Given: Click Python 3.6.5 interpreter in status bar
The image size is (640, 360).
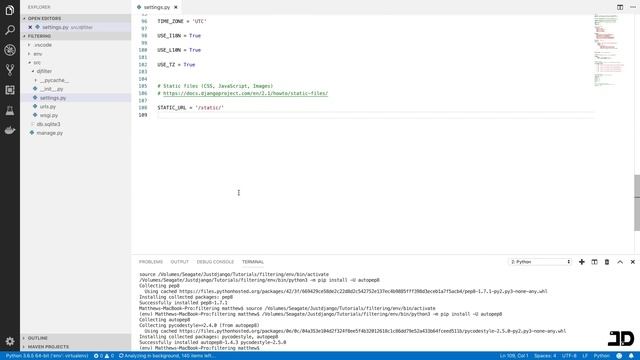Looking at the screenshot, I should point(47,356).
